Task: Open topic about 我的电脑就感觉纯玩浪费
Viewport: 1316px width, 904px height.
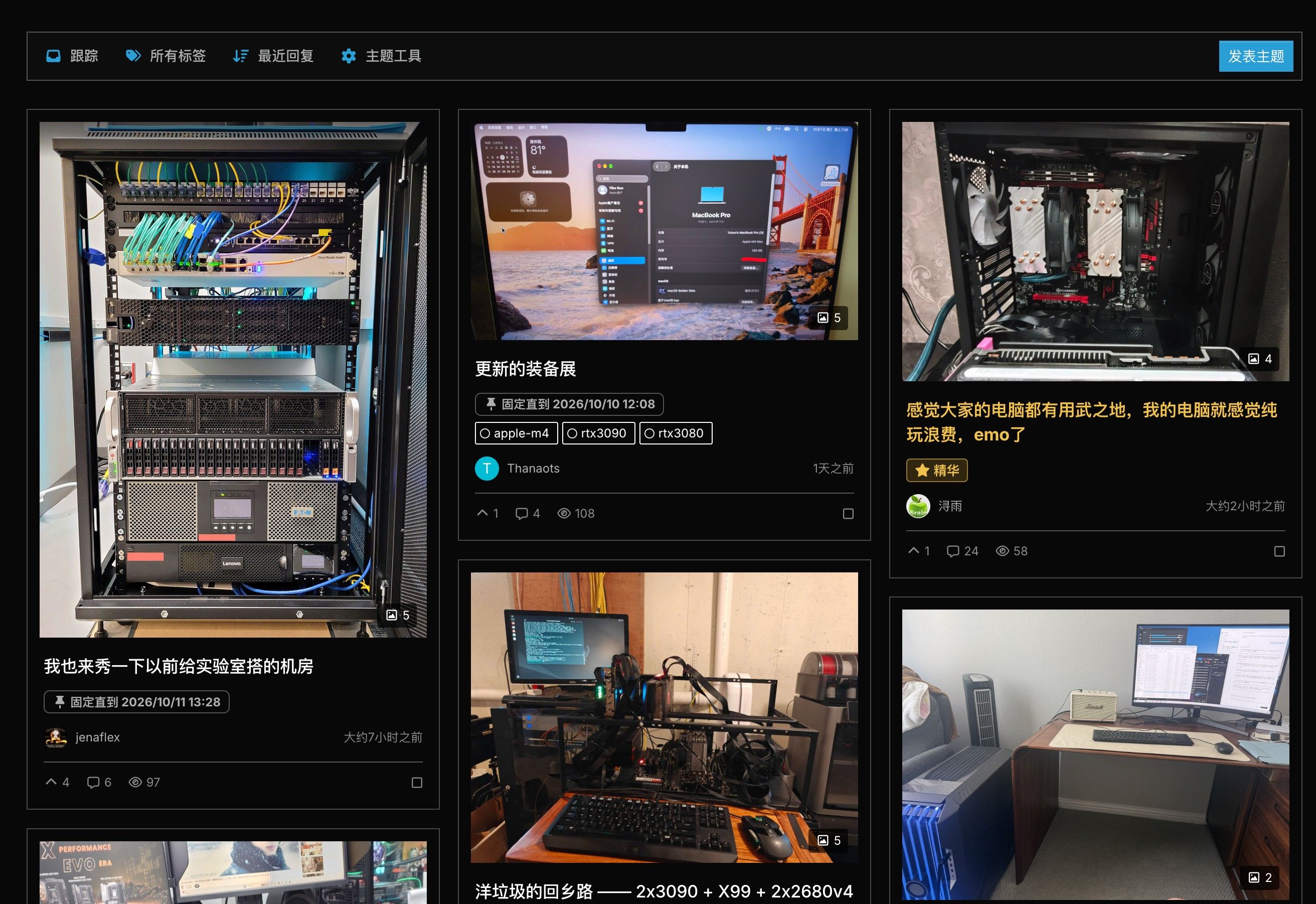Action: coord(1091,422)
